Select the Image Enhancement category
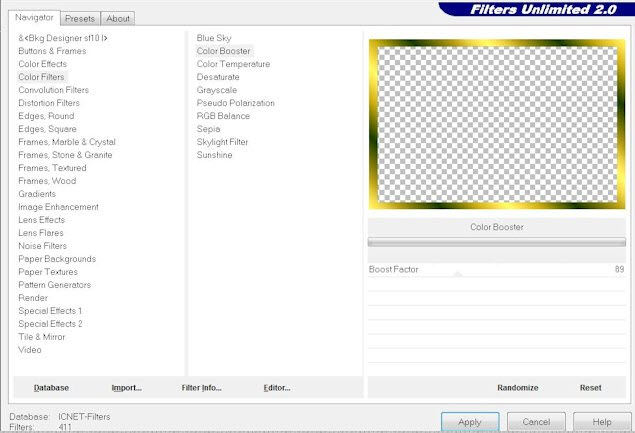The height and width of the screenshot is (433, 635). [58, 207]
